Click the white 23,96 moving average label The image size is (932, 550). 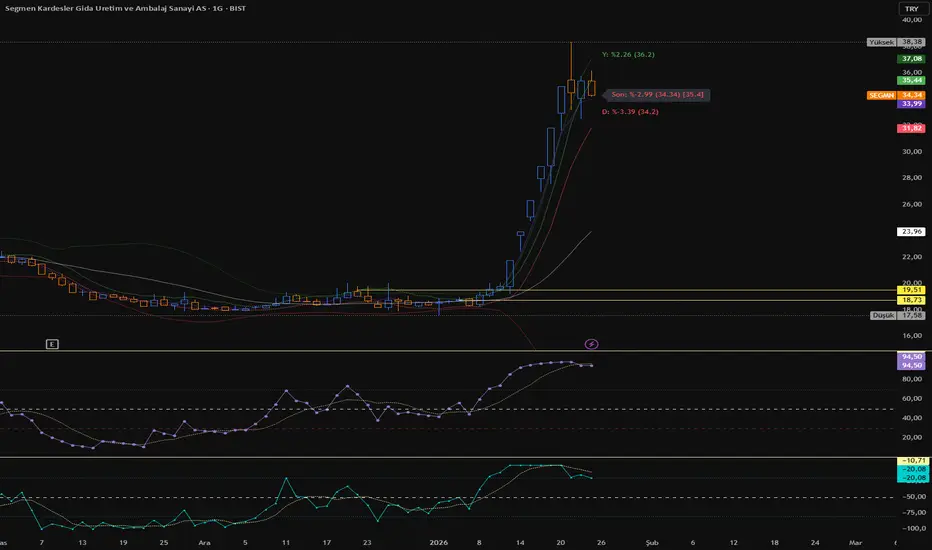(x=911, y=231)
